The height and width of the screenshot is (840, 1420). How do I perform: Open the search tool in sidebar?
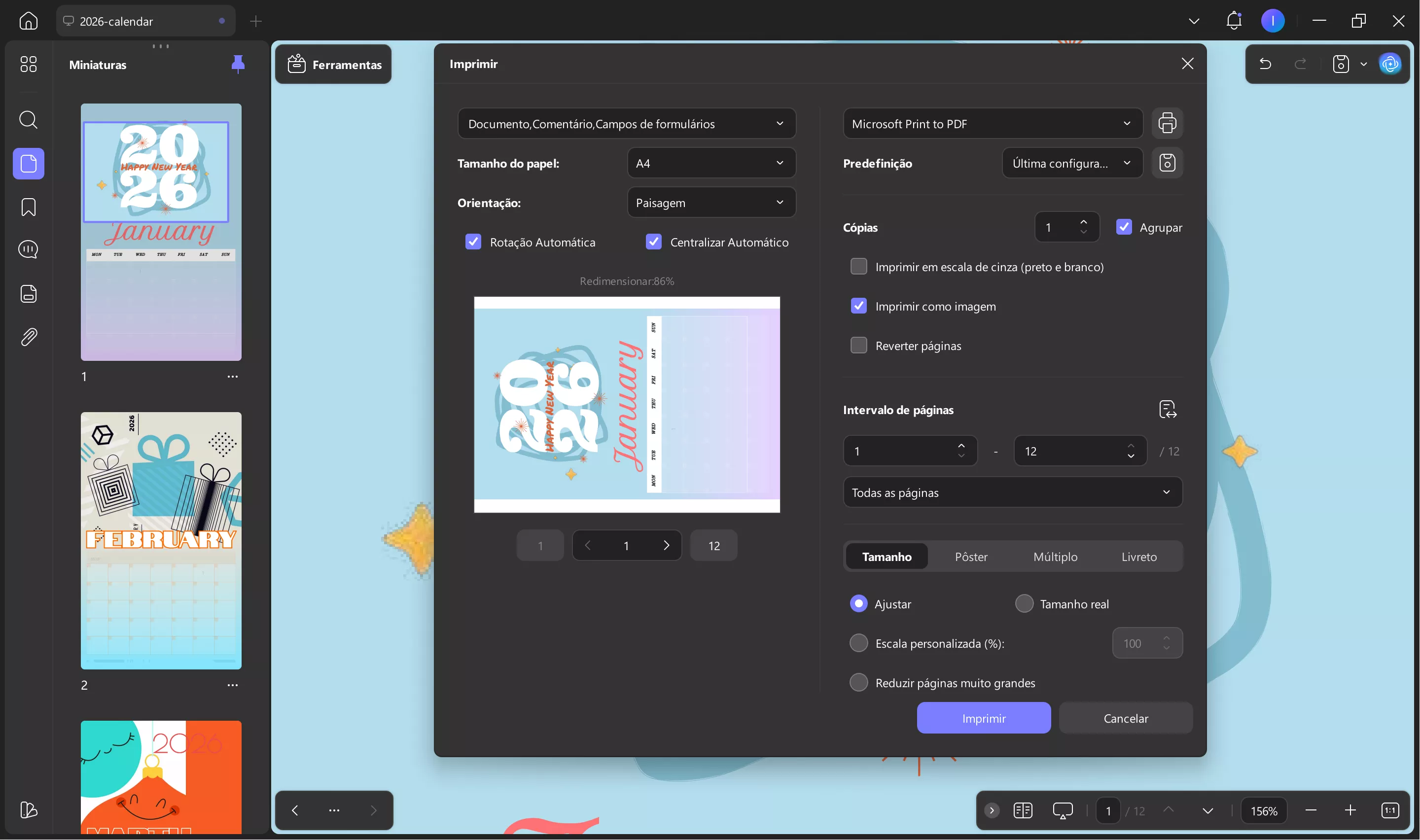coord(28,119)
